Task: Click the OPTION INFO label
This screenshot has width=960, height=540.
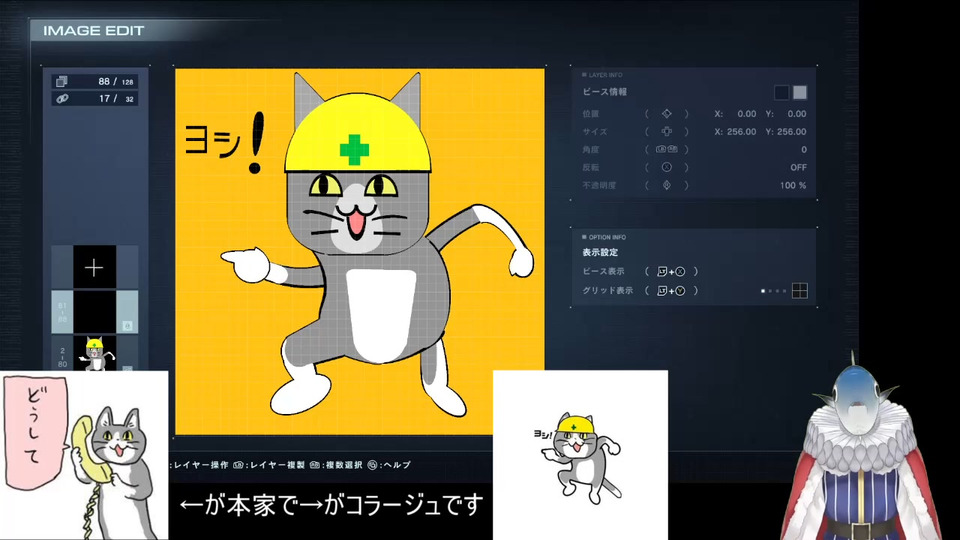Action: 607,237
